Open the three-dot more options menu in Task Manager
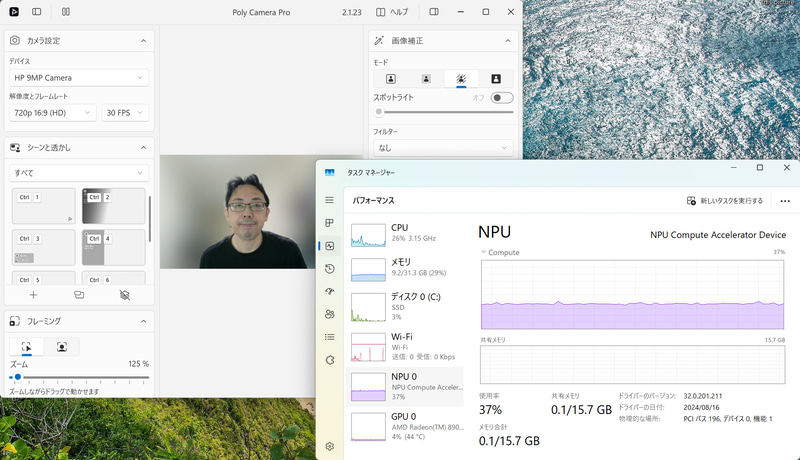Image resolution: width=800 pixels, height=460 pixels. coord(785,201)
